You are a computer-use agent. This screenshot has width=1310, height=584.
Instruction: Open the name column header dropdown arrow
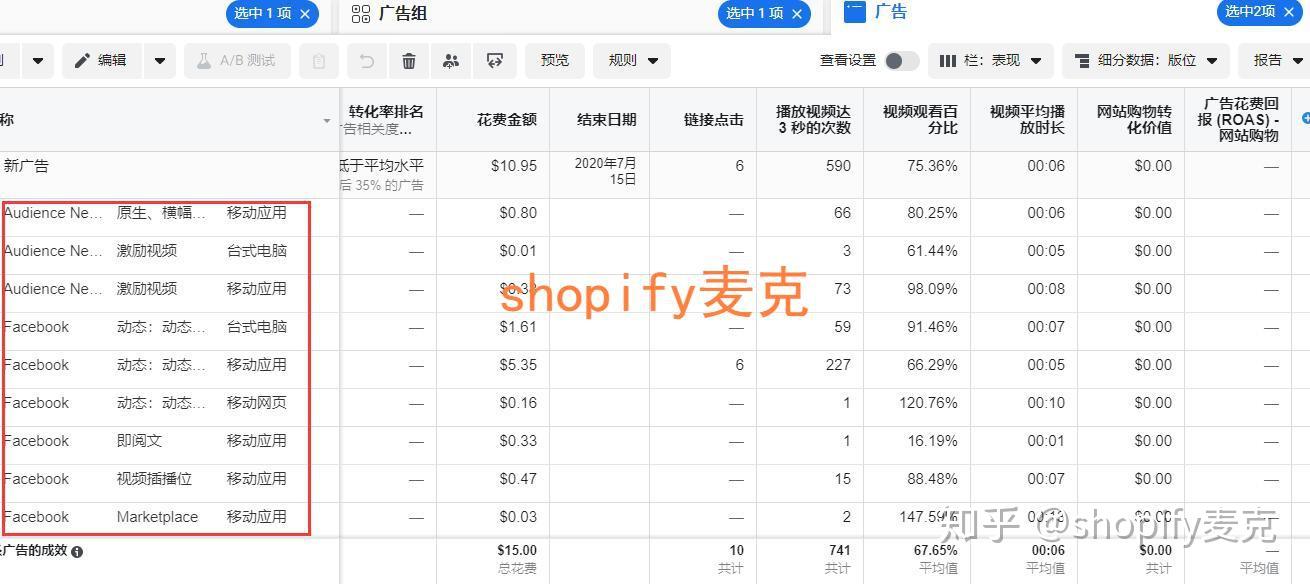click(327, 121)
